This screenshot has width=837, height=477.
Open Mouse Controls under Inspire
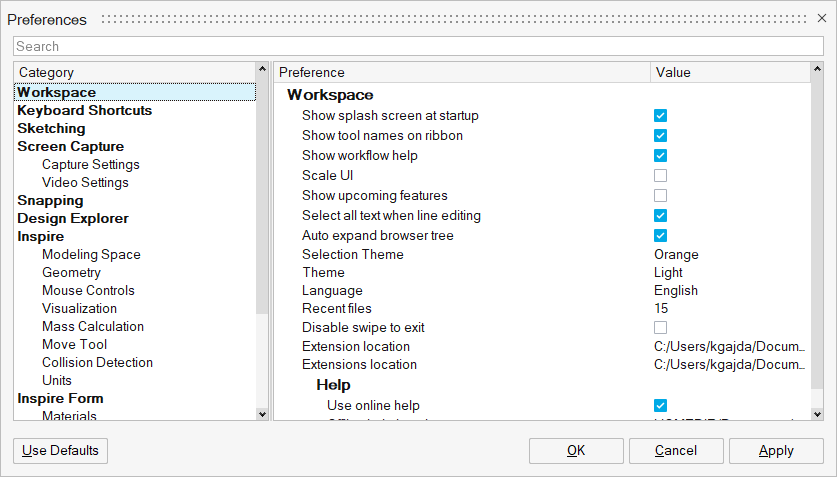click(x=88, y=291)
